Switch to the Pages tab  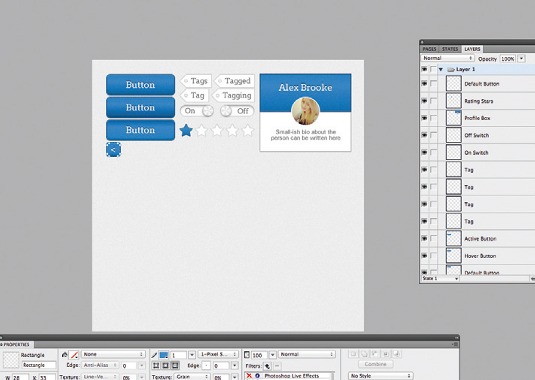(x=430, y=49)
